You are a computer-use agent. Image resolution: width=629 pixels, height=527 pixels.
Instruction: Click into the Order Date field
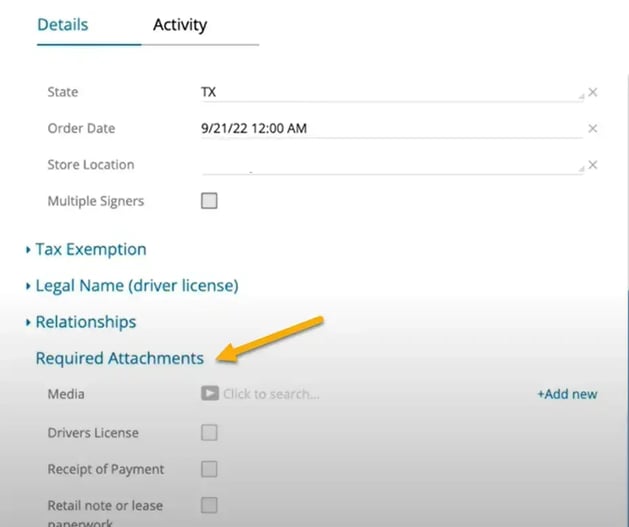[390, 129]
